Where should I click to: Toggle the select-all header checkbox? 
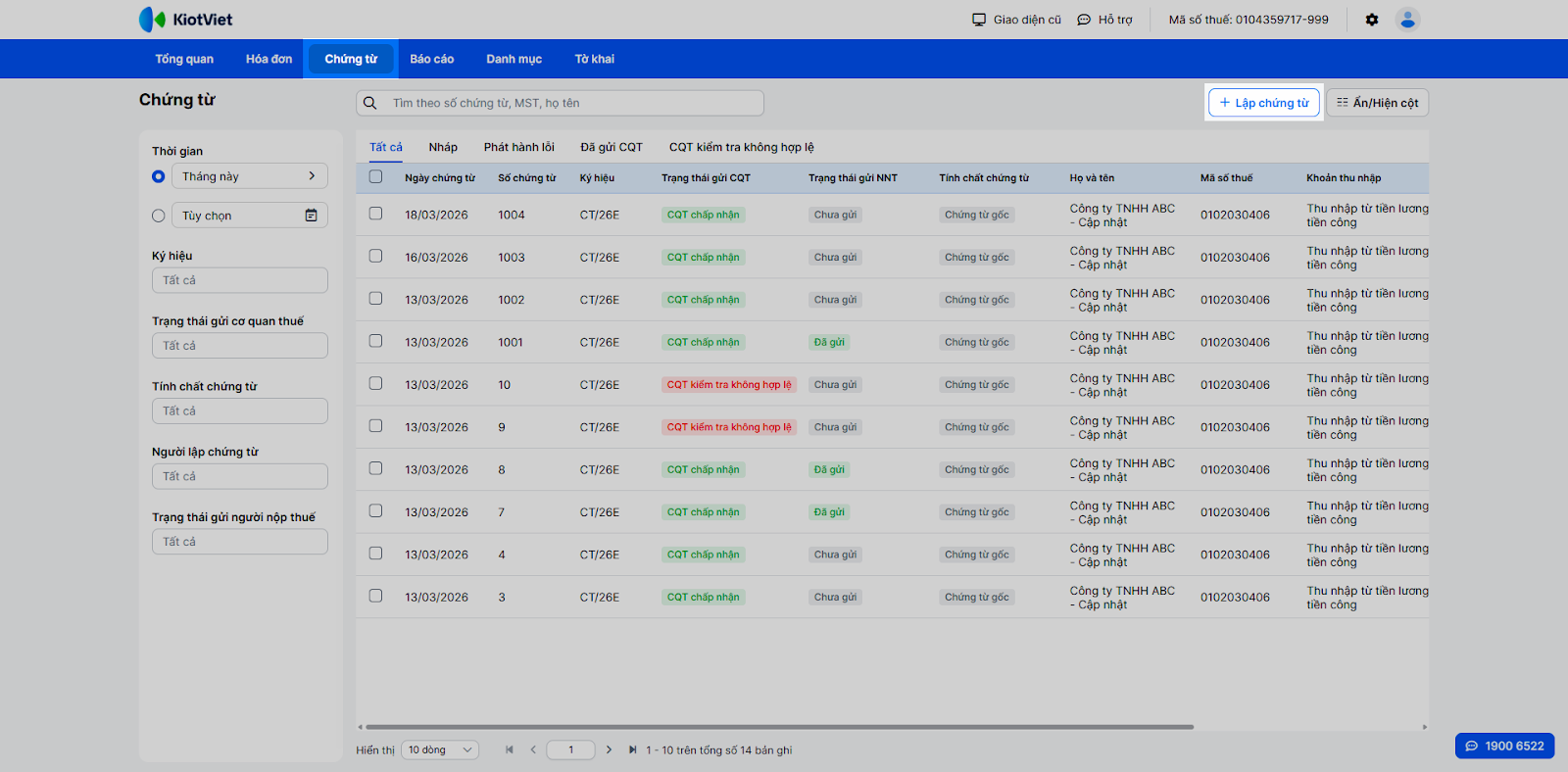375,177
